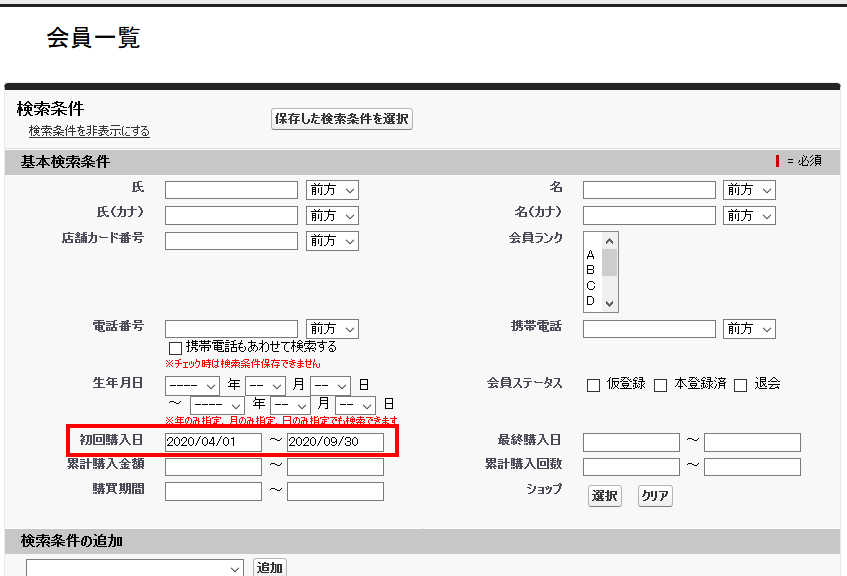This screenshot has height=576, width=847.
Task: Expand the 検索条件の追加 dropdown
Action: (134, 568)
